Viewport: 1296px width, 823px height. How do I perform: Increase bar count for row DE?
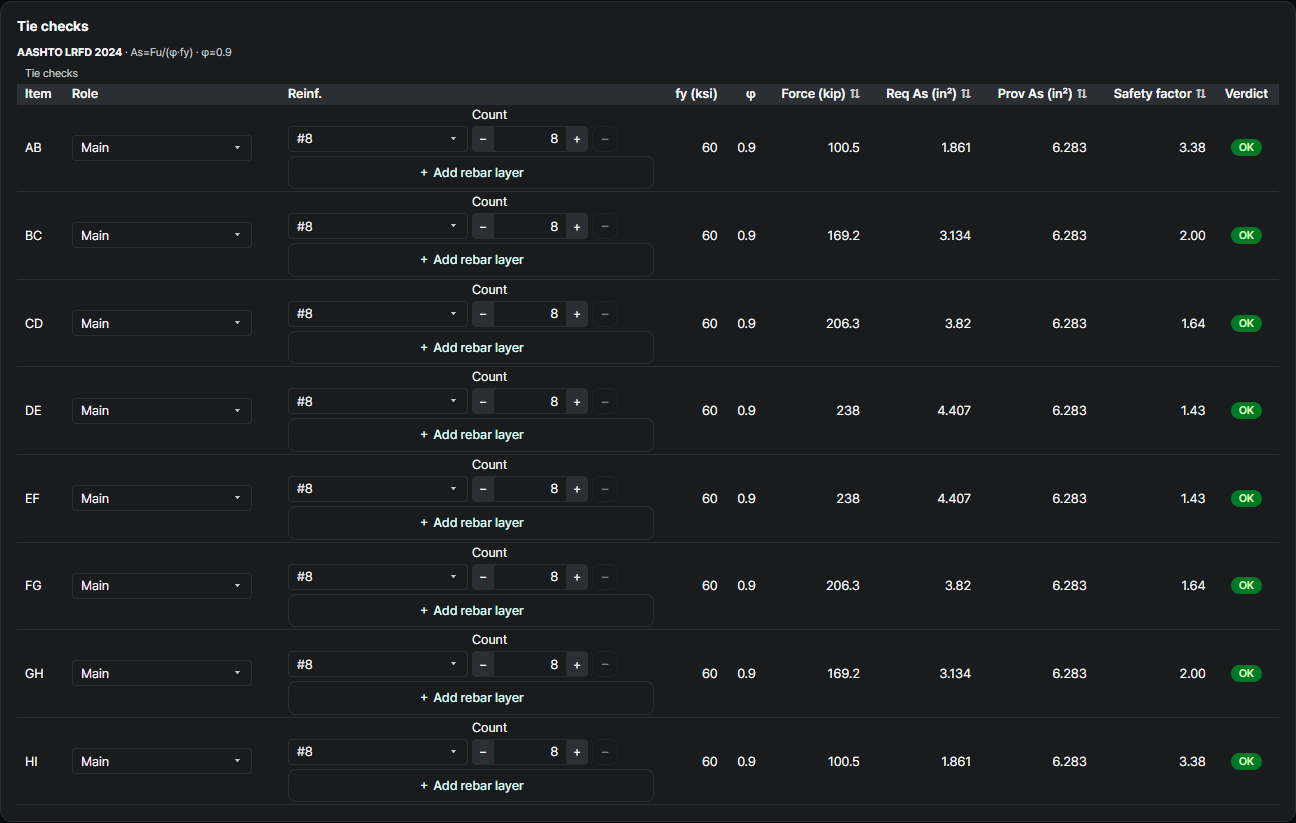pos(576,402)
